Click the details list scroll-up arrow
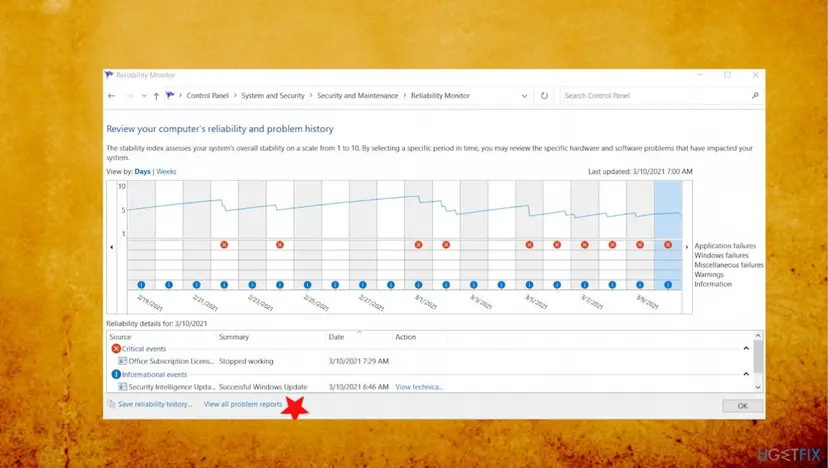The width and height of the screenshot is (828, 468). (758, 336)
